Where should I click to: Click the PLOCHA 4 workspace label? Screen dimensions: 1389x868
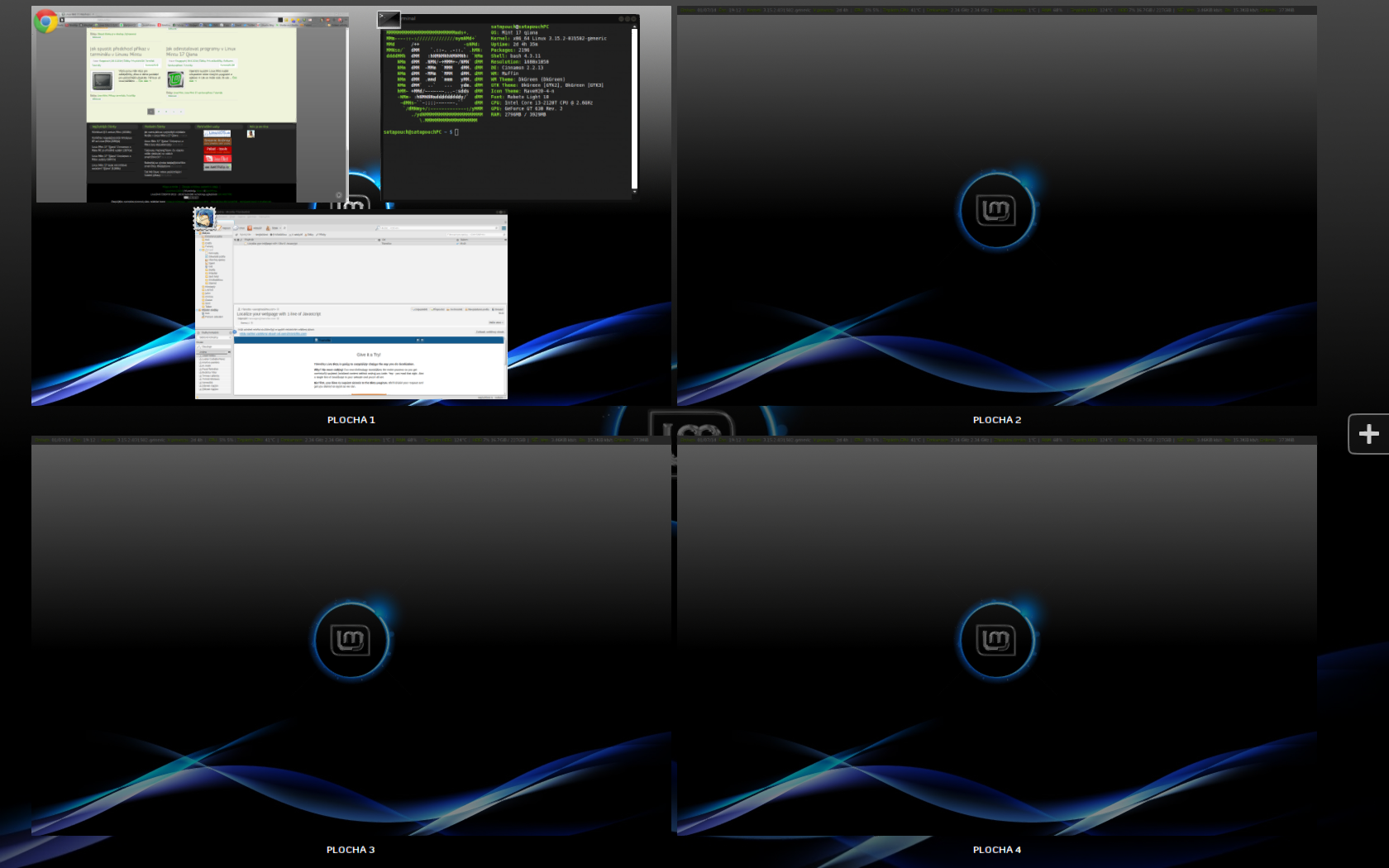(996, 850)
